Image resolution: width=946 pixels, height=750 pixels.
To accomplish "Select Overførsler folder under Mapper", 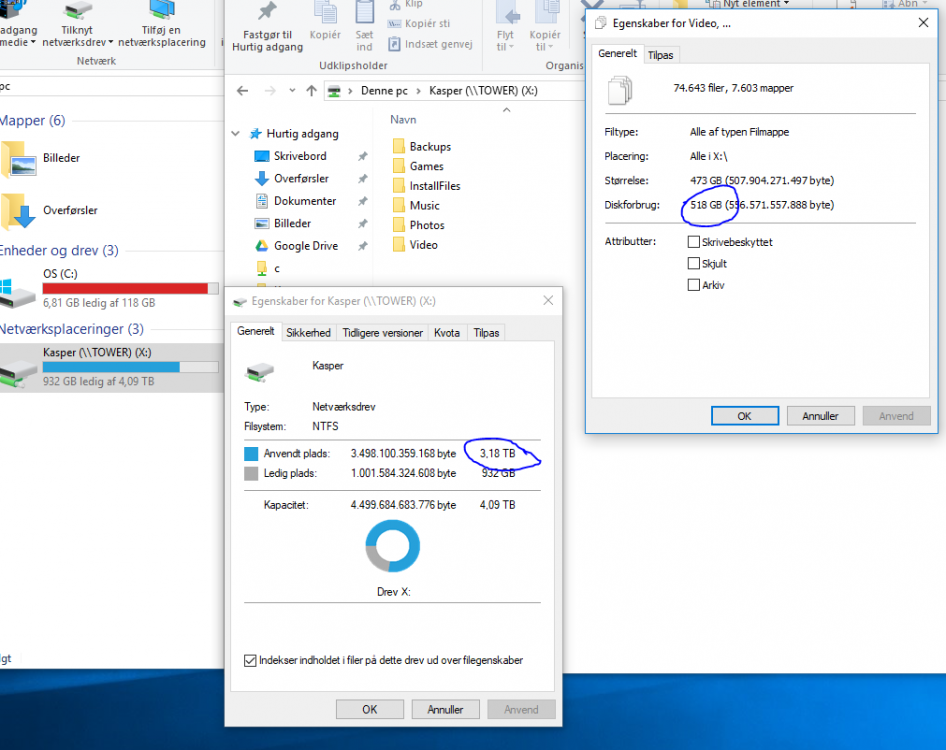I will [x=49, y=211].
